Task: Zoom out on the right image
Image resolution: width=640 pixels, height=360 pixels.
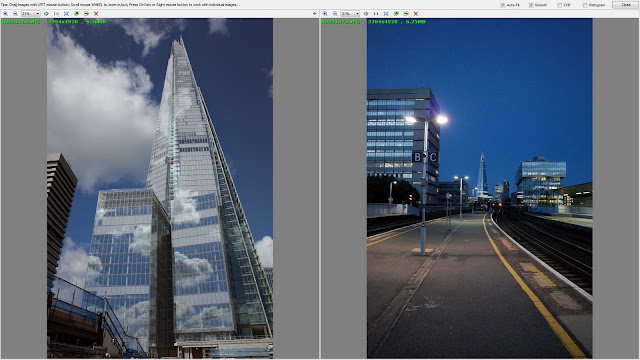Action: [335, 13]
